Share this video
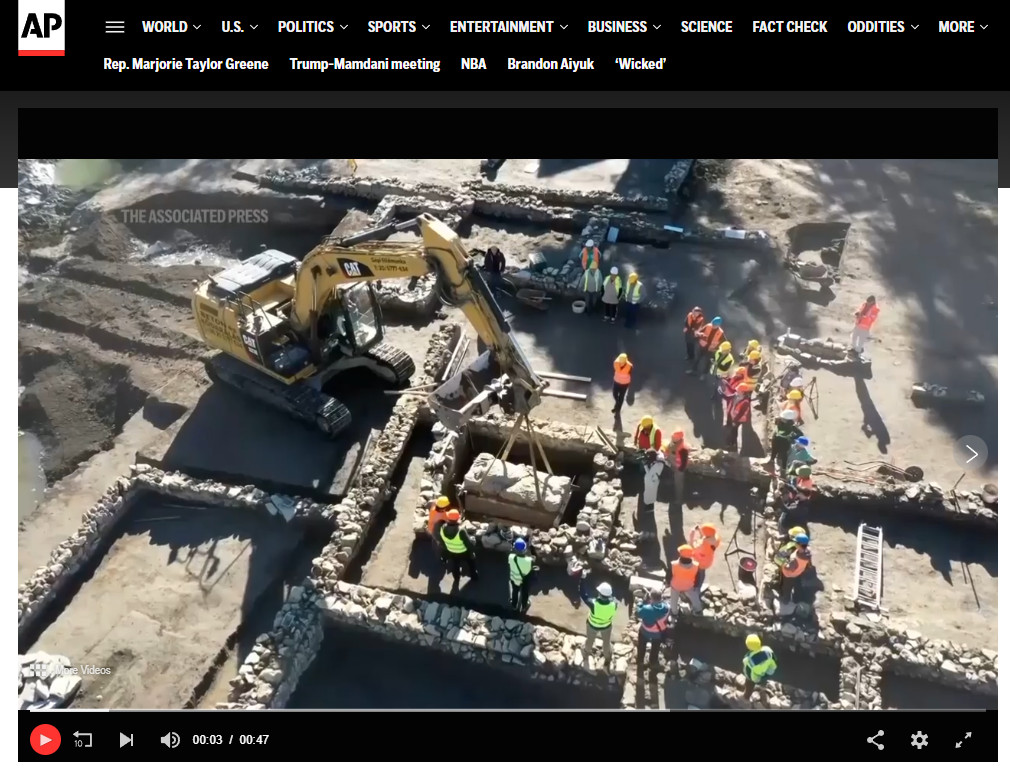 875,740
